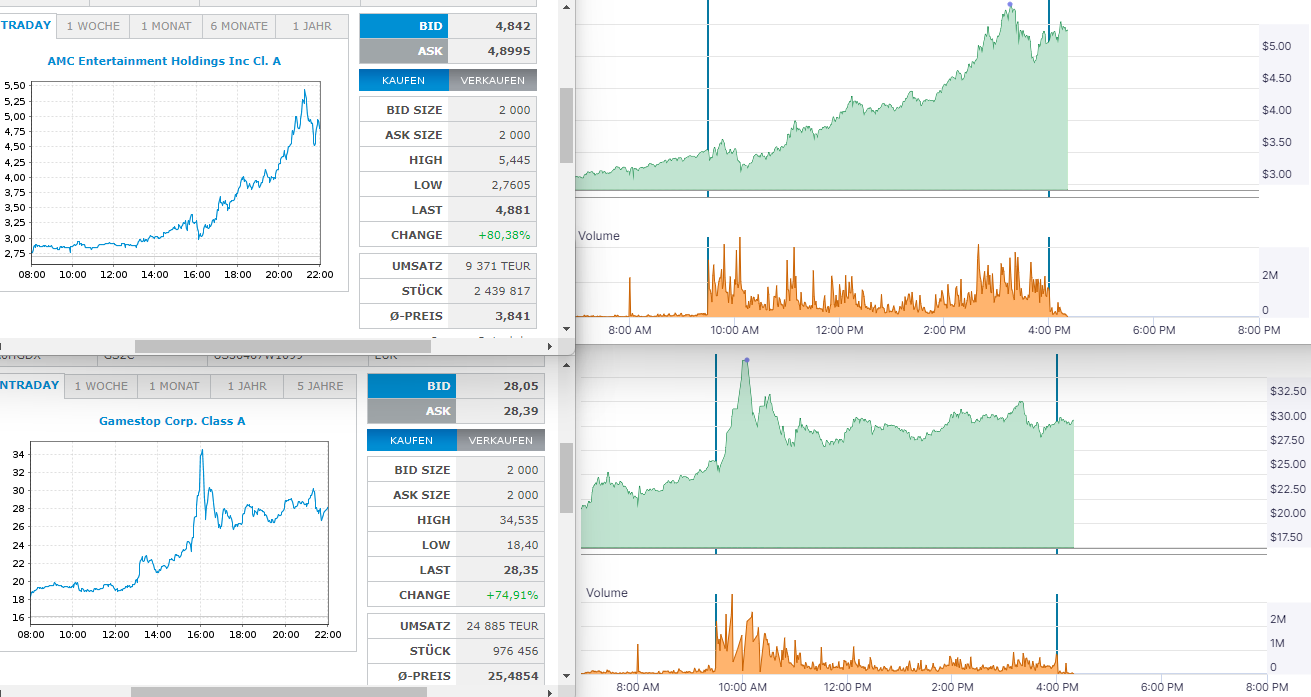Open Gamestop 1 MONAT tab
The image size is (1311, 697).
click(x=174, y=386)
